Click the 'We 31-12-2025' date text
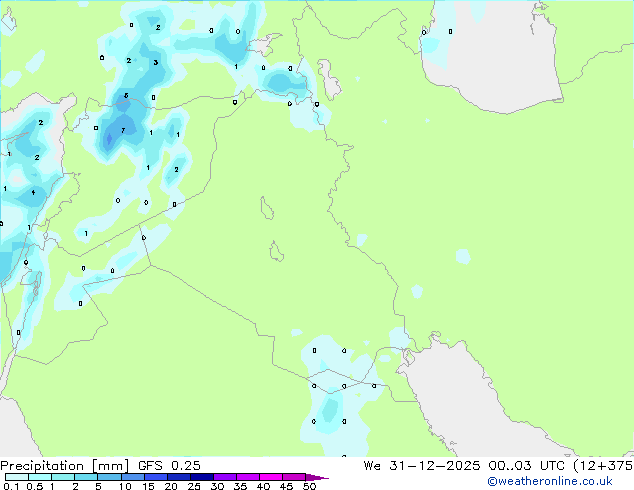The height and width of the screenshot is (490, 634). point(422,465)
